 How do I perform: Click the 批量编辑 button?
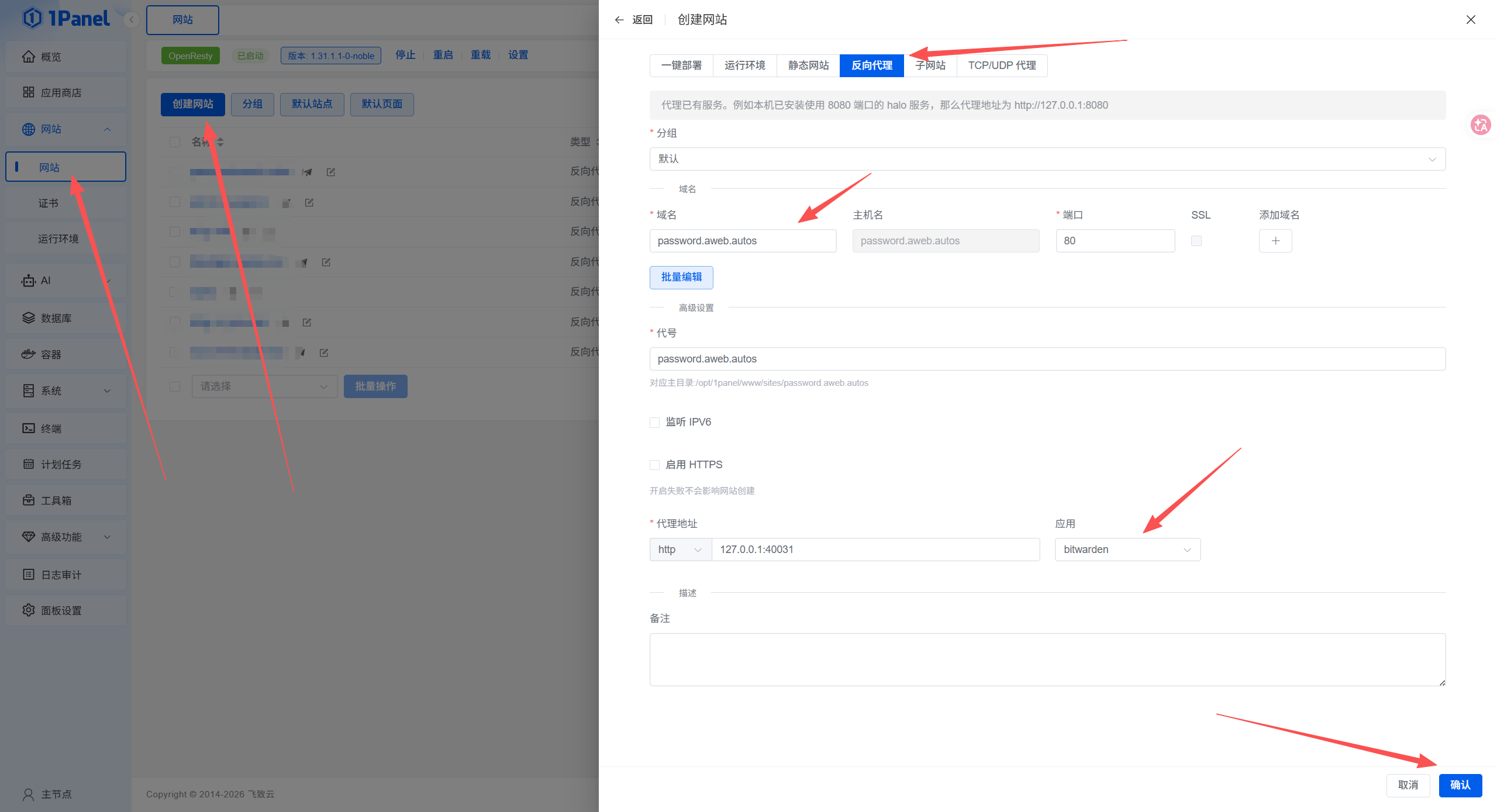pos(681,277)
